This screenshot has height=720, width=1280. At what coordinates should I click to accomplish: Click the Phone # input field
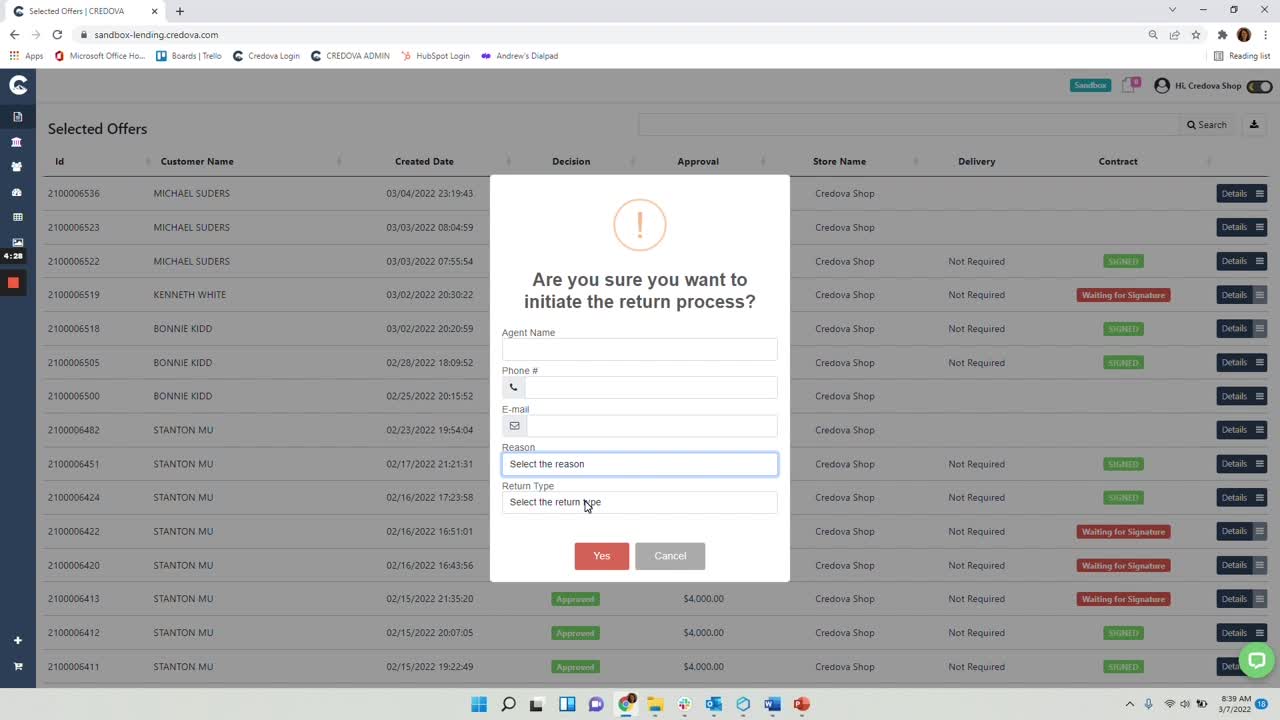point(651,387)
